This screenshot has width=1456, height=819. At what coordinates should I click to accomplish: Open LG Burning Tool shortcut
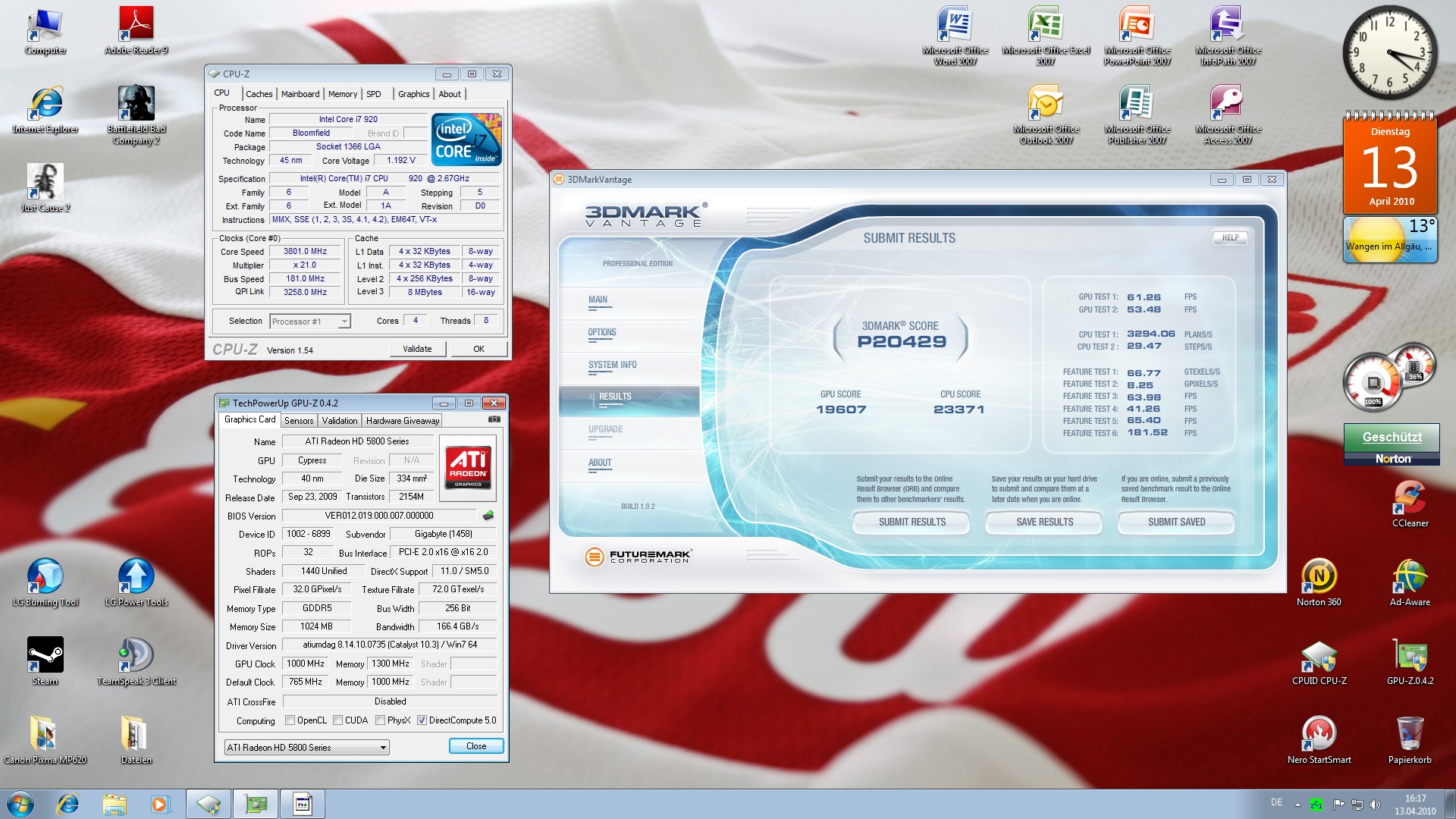pyautogui.click(x=45, y=583)
